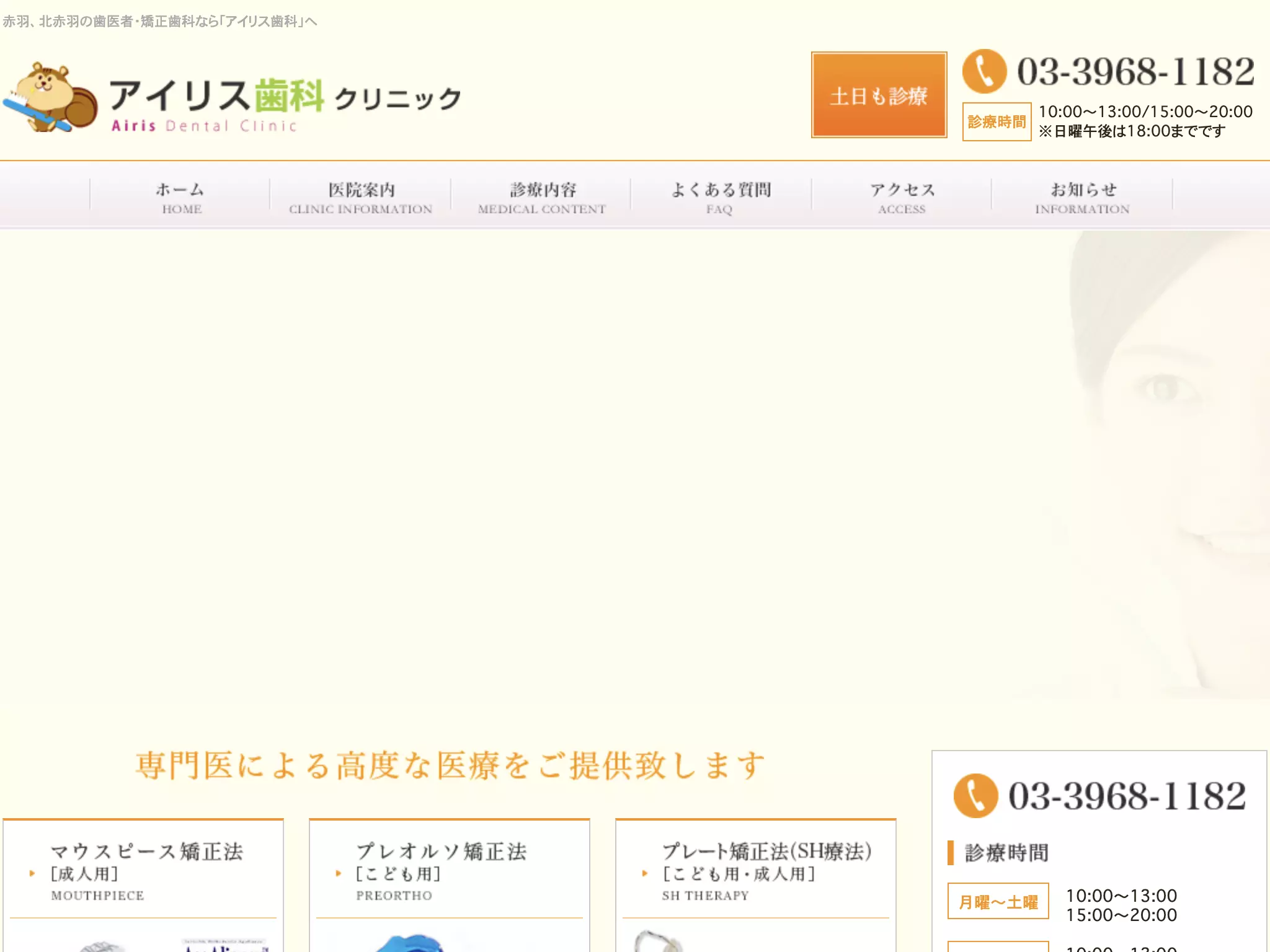Click the SH THERAPY English label
The width and height of the screenshot is (1270, 952).
pos(705,896)
